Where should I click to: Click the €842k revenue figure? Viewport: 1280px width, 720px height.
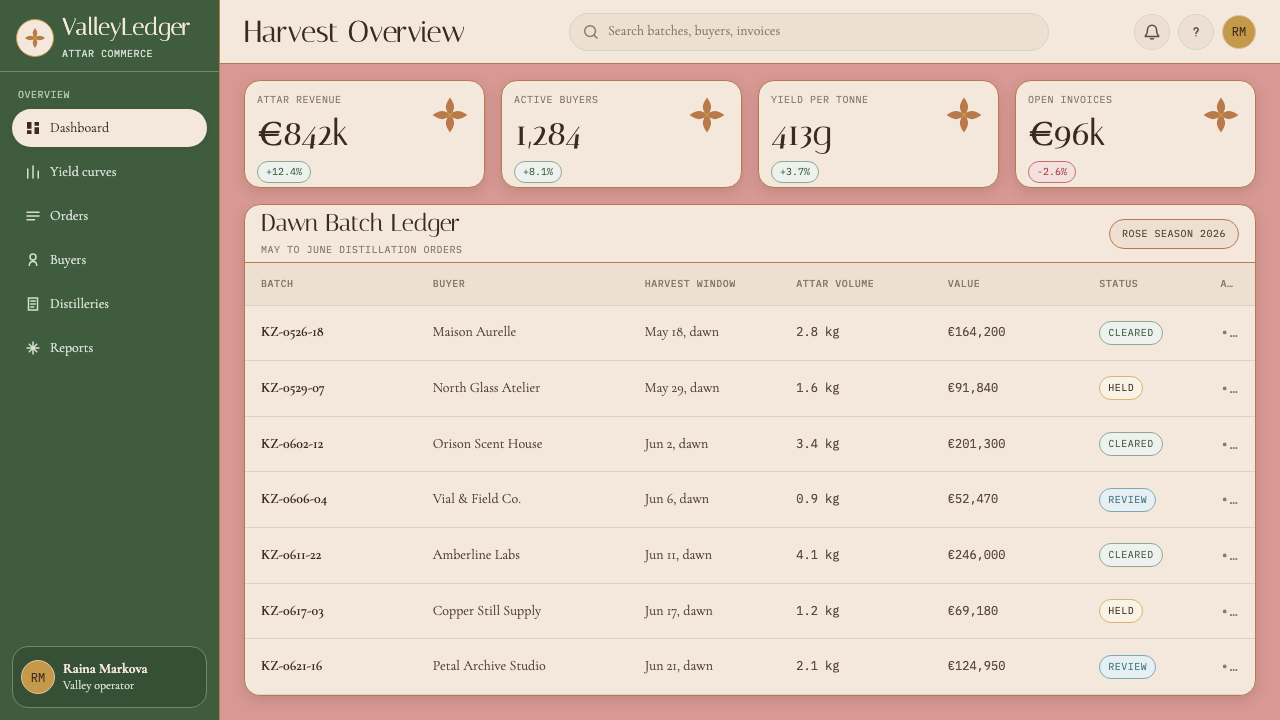point(303,134)
